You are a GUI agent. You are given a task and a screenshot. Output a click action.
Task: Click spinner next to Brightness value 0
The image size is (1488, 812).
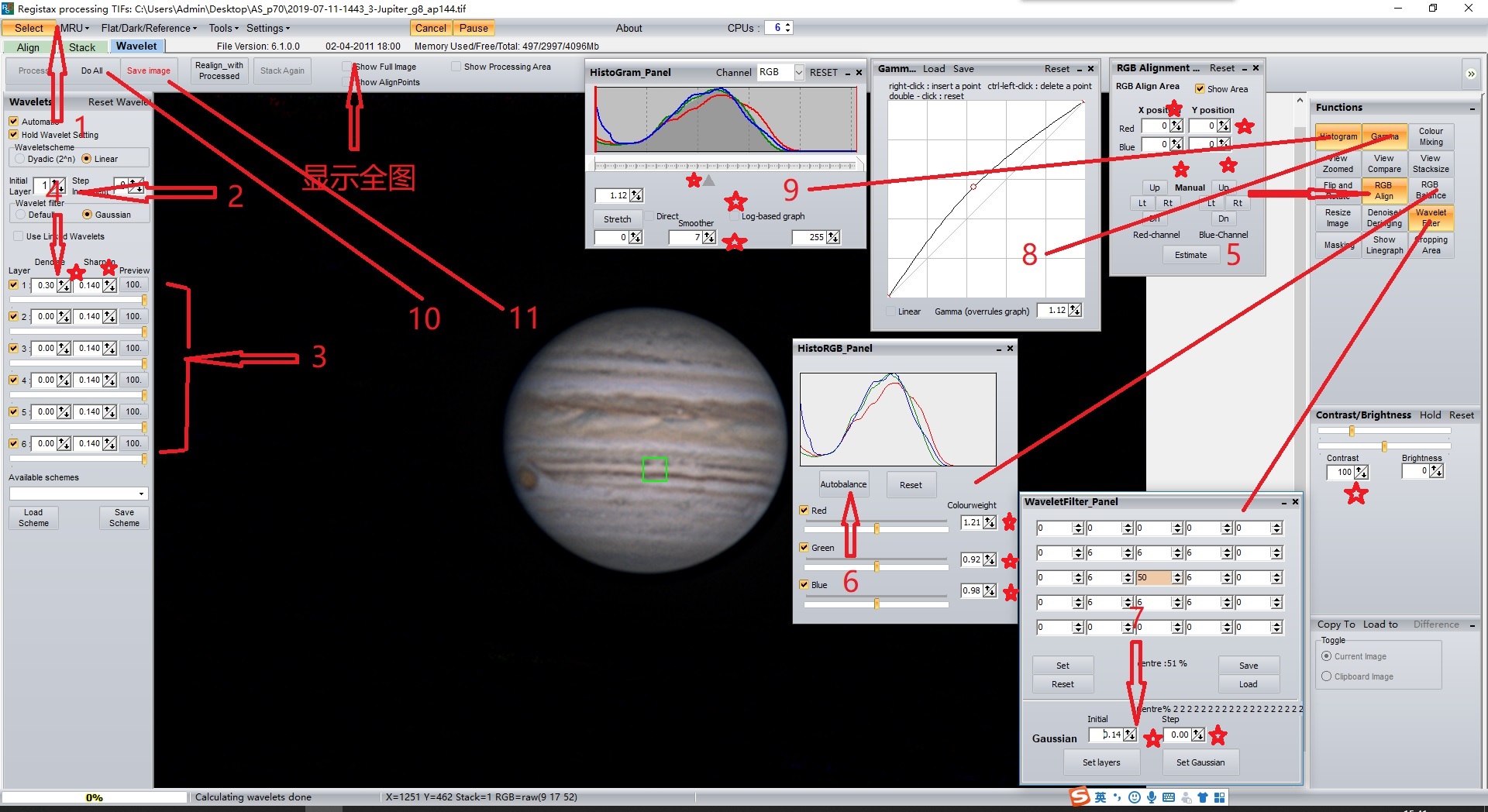coord(1436,471)
